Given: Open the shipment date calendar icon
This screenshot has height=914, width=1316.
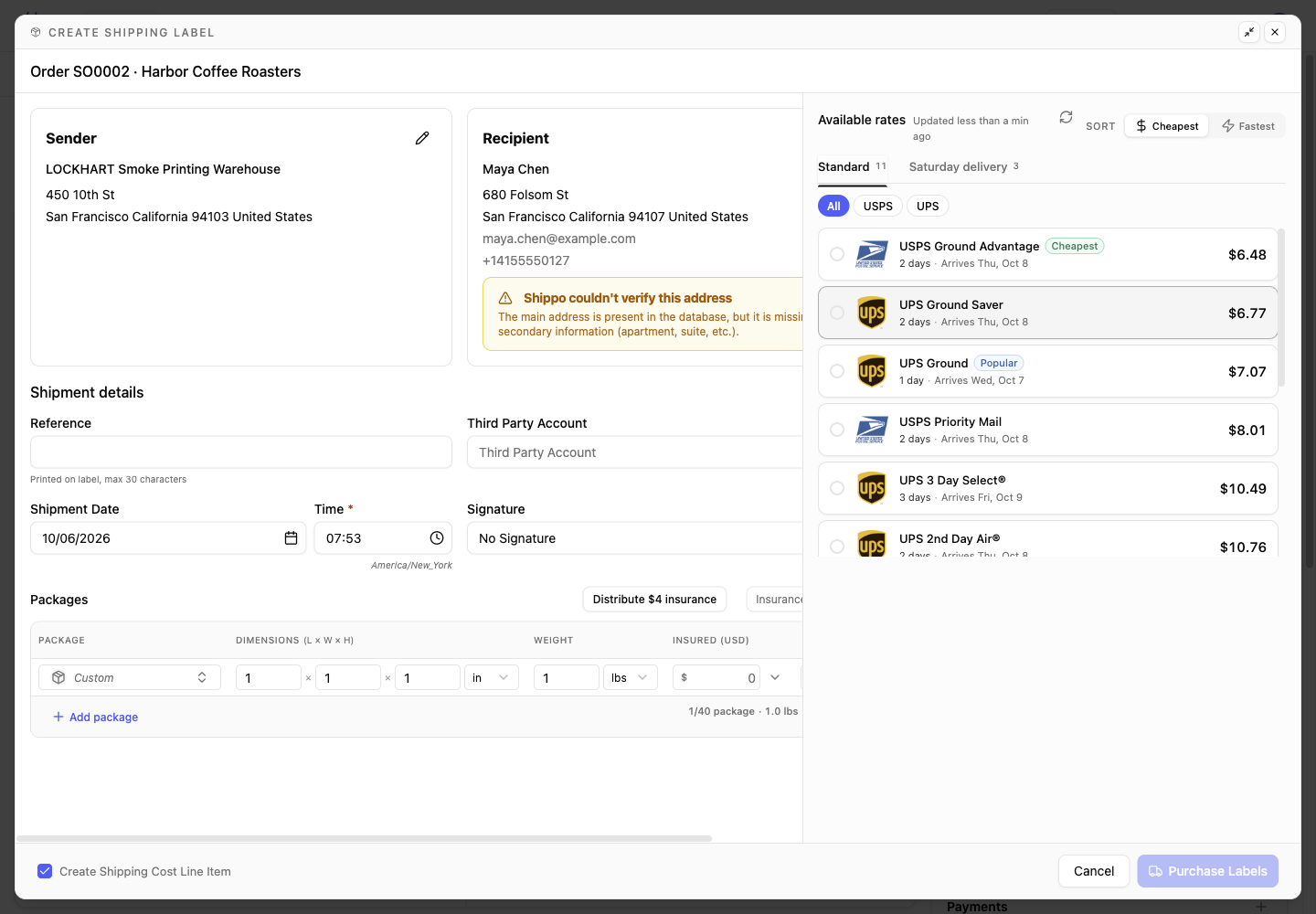Looking at the screenshot, I should [x=291, y=538].
